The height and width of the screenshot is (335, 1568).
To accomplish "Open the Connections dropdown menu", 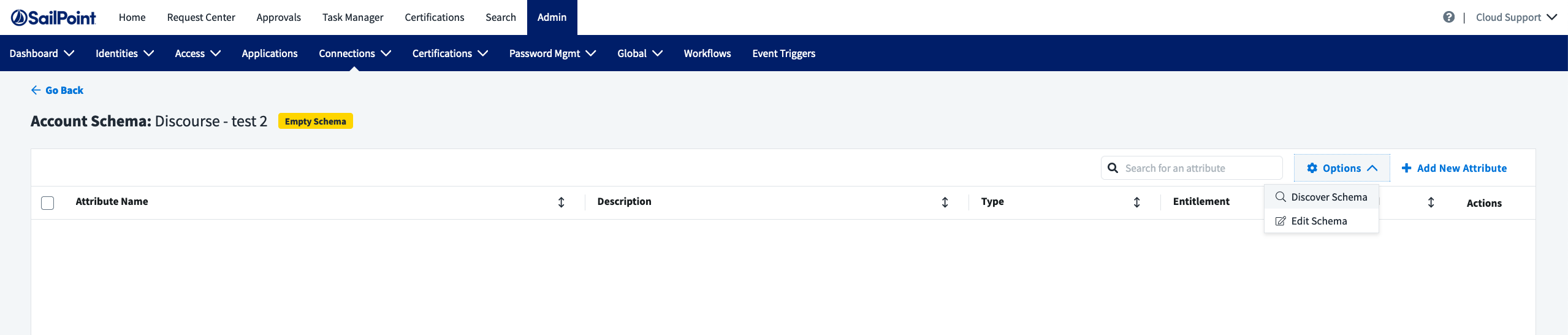I will pos(354,53).
